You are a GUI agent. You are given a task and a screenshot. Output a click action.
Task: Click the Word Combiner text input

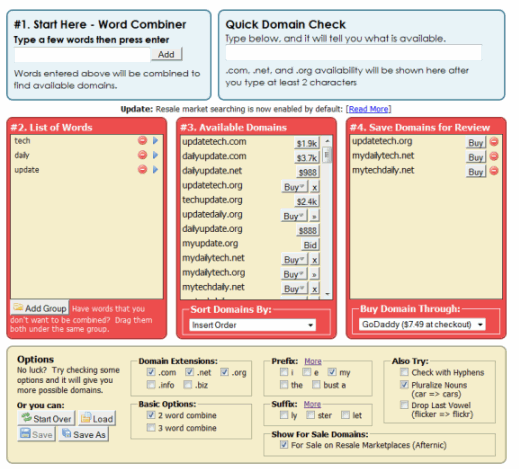tap(82, 55)
